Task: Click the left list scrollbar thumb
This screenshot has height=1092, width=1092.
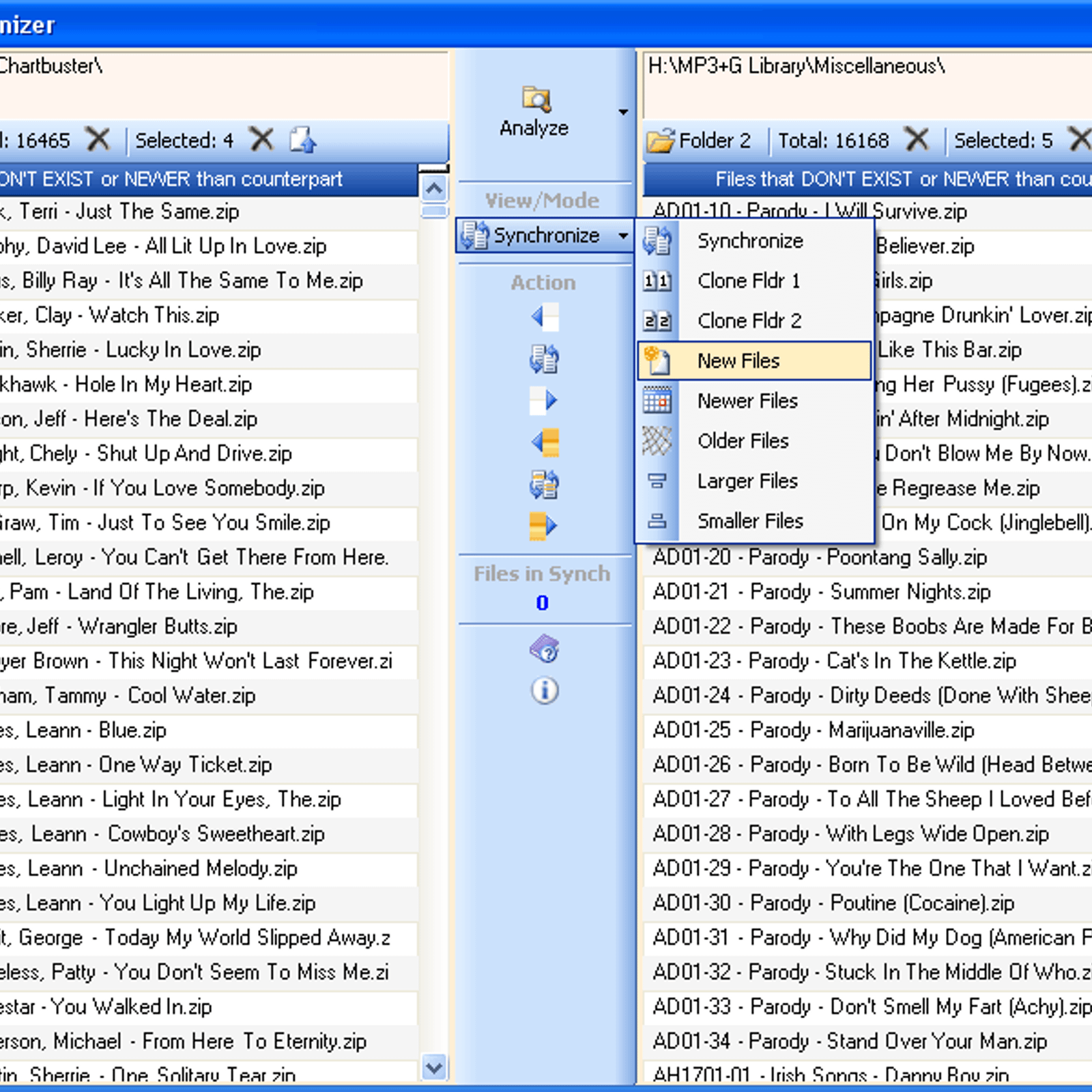Action: coord(435,211)
